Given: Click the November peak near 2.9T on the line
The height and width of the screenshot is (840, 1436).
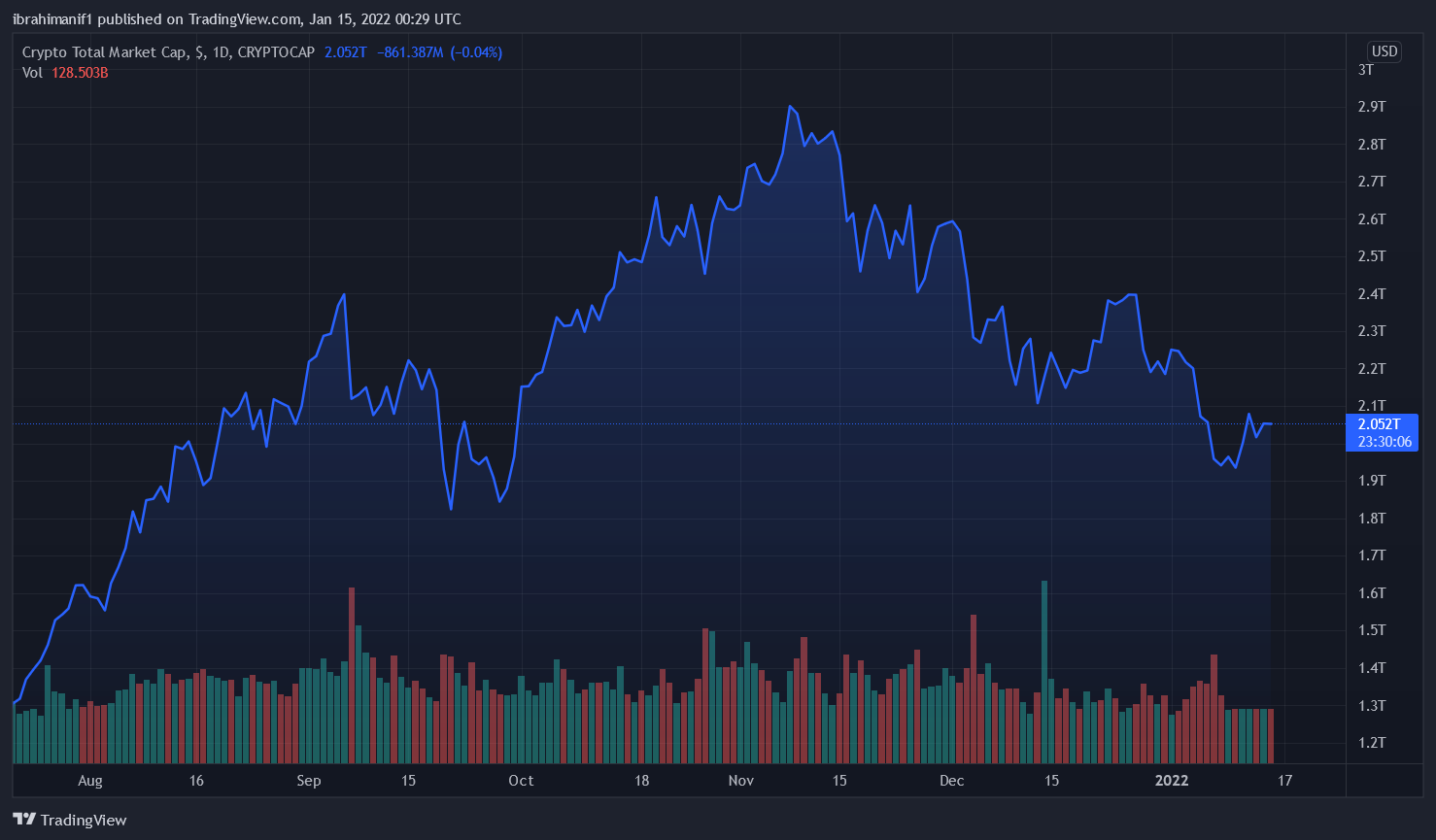Looking at the screenshot, I should pyautogui.click(x=790, y=107).
